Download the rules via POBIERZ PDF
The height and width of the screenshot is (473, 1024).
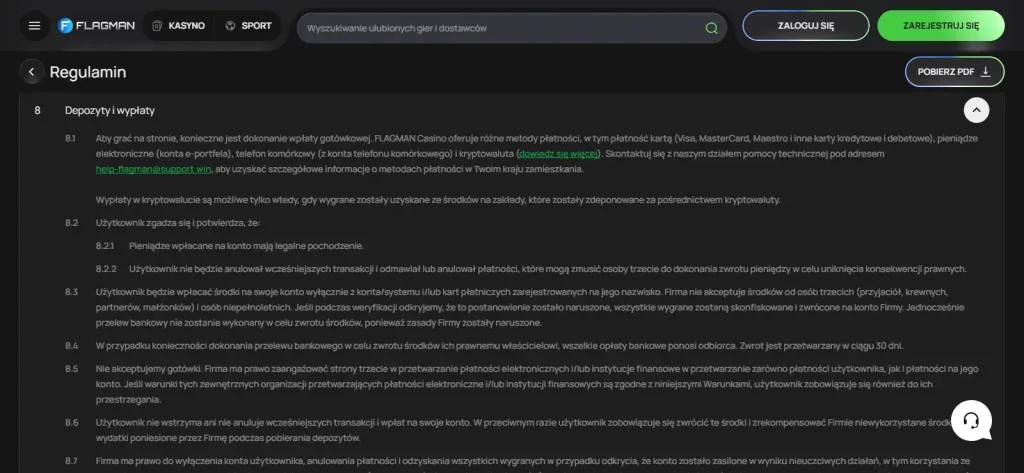(x=954, y=72)
